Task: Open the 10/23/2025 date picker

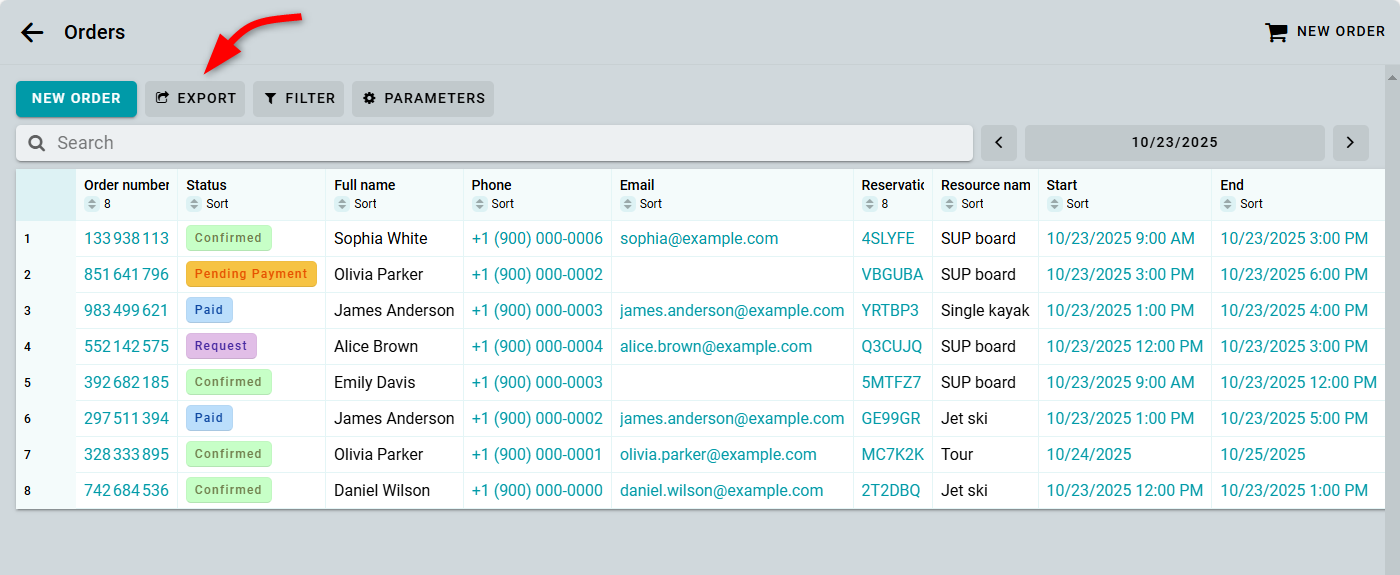Action: [1174, 143]
